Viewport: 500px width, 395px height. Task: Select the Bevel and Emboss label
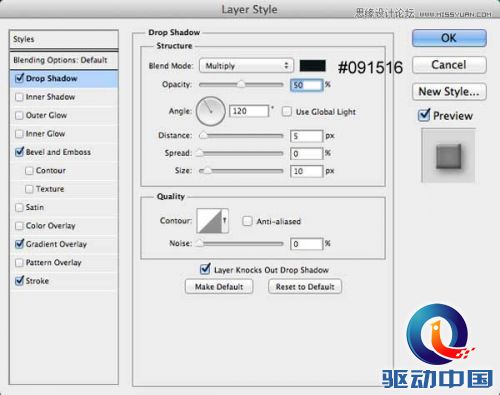[x=58, y=152]
